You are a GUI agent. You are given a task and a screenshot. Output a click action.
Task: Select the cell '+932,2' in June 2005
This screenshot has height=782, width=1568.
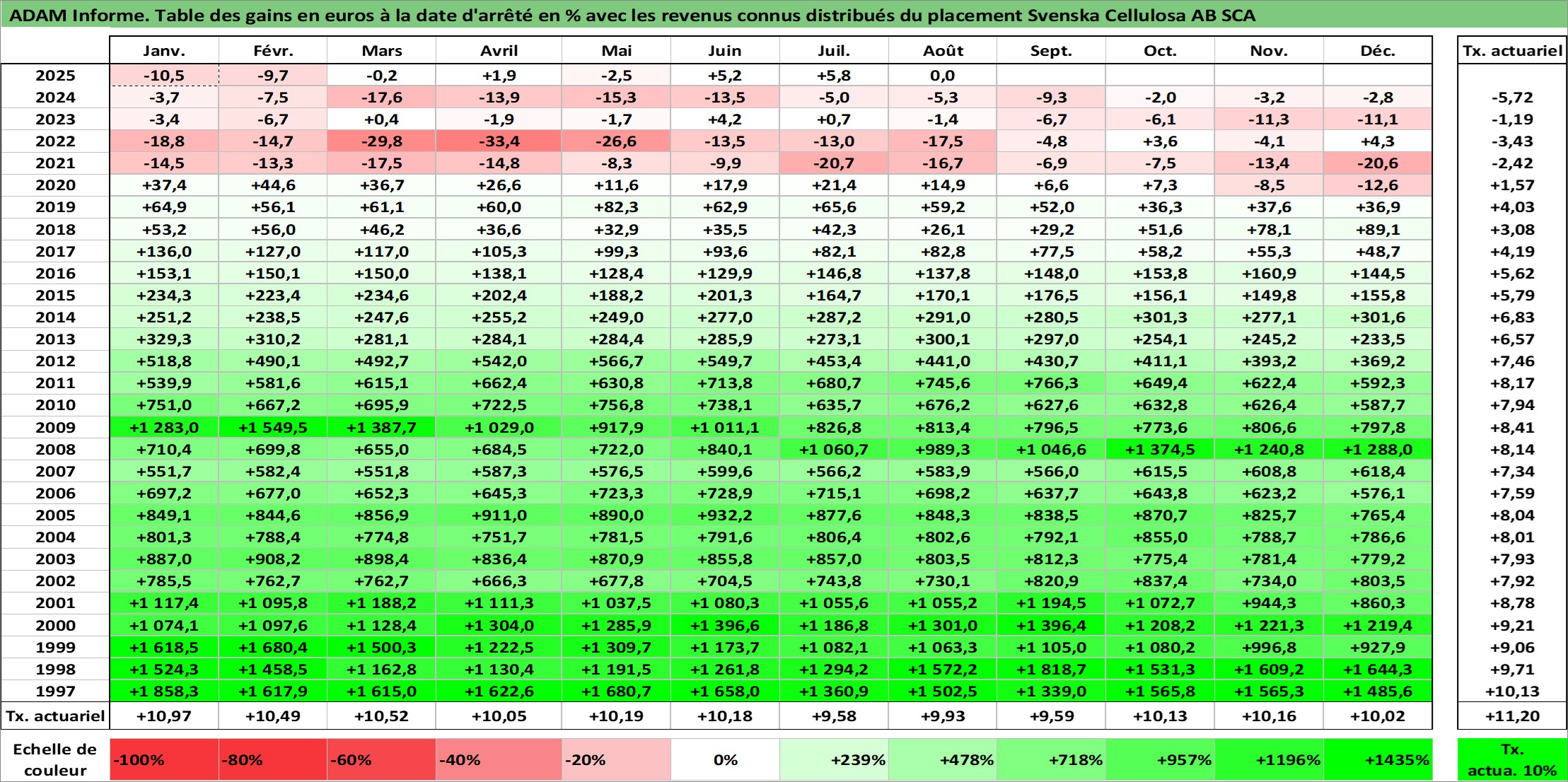(725, 515)
